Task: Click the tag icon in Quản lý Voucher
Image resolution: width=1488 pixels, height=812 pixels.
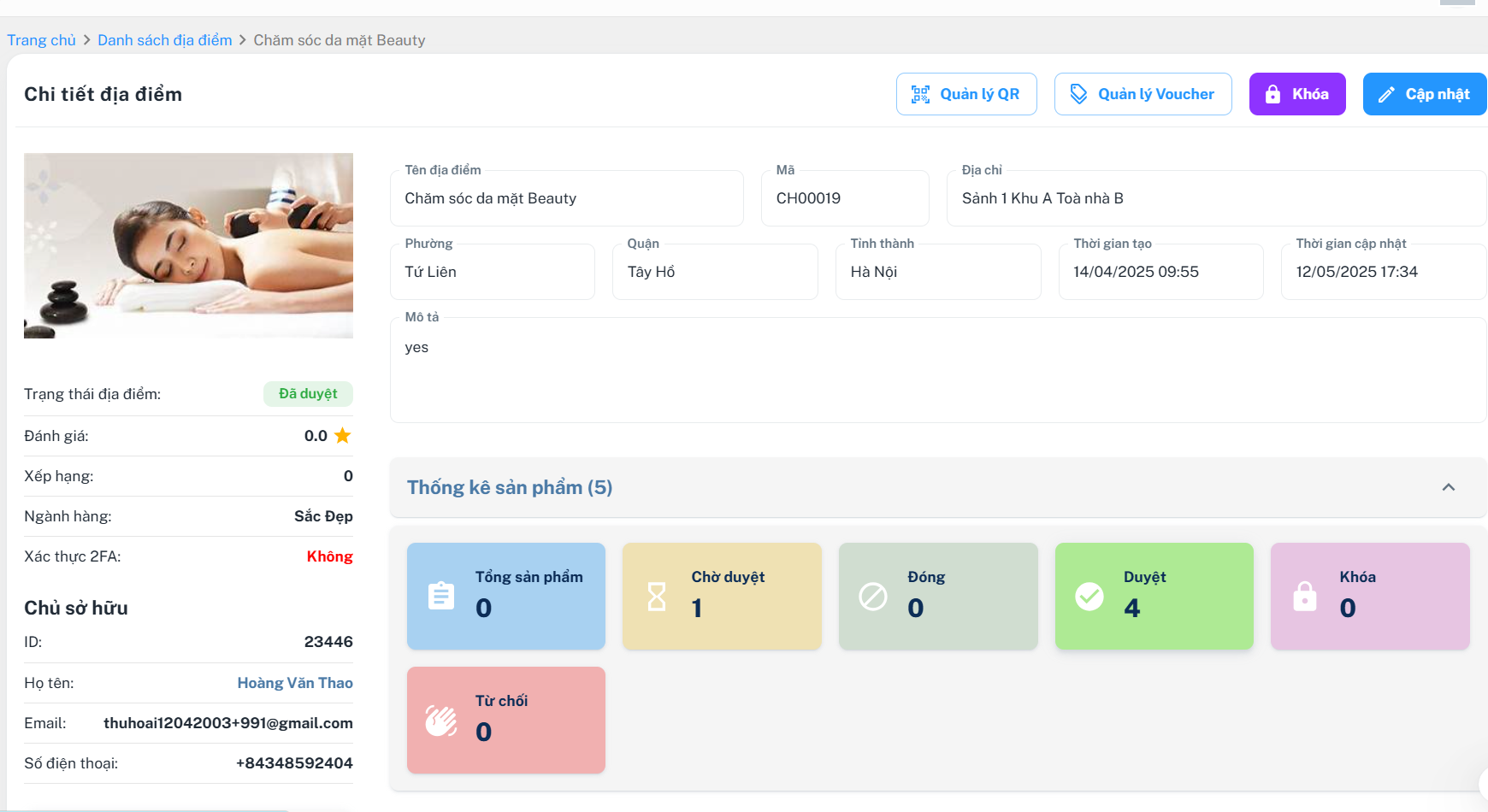Action: click(1078, 94)
